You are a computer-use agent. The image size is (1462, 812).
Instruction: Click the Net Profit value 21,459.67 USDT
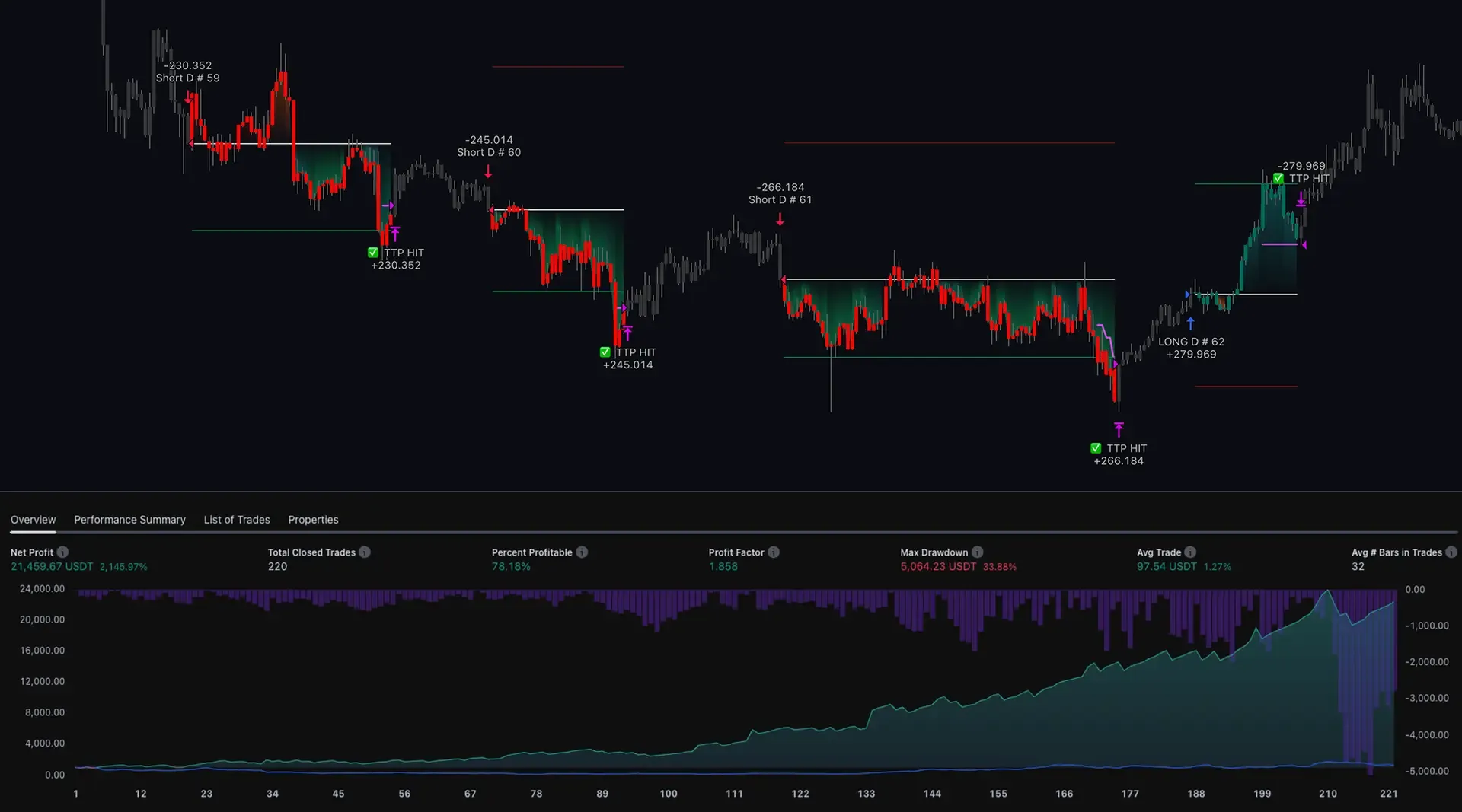coord(52,567)
